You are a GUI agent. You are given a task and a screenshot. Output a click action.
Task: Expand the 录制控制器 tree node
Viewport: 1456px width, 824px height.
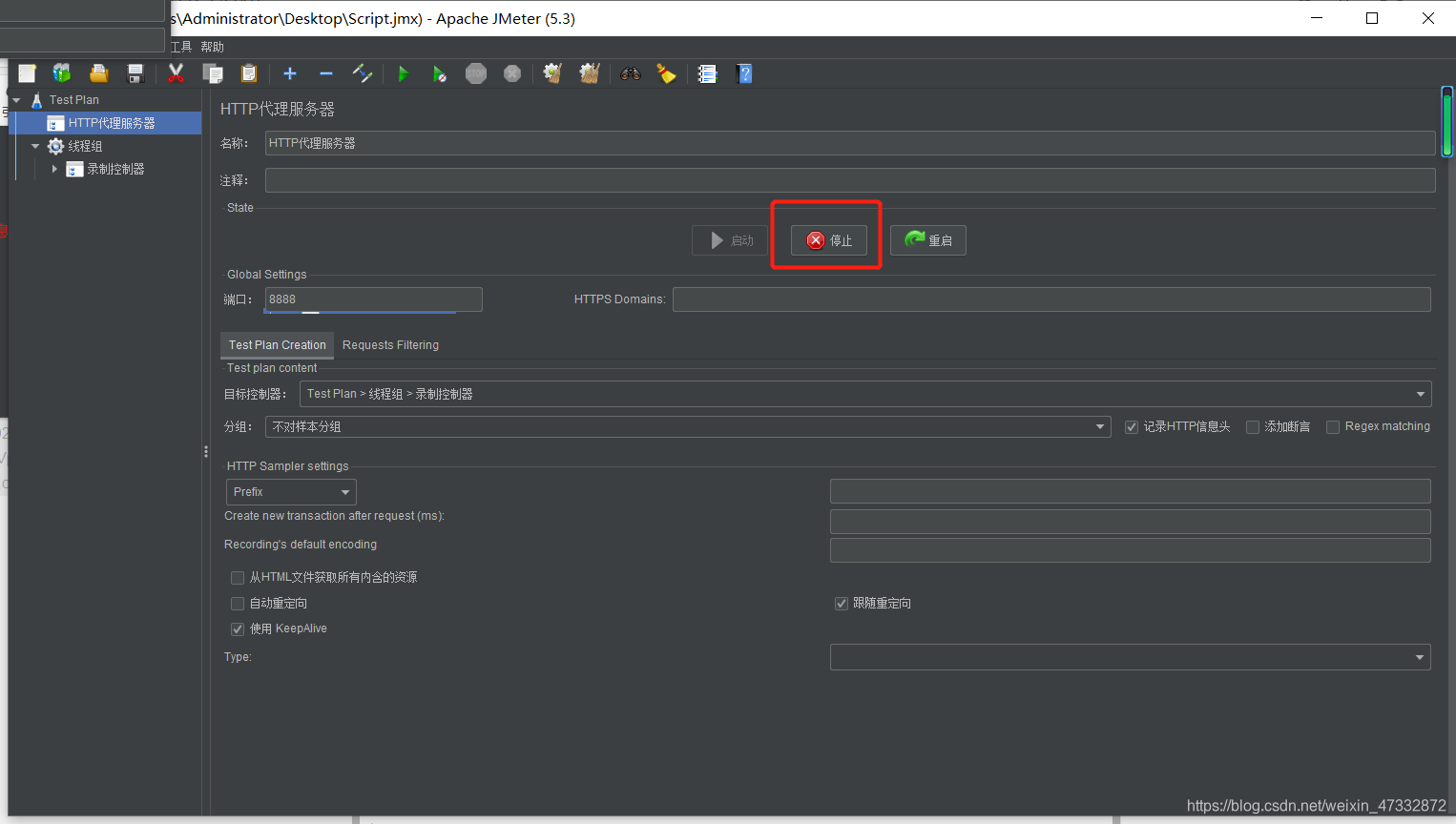[54, 169]
